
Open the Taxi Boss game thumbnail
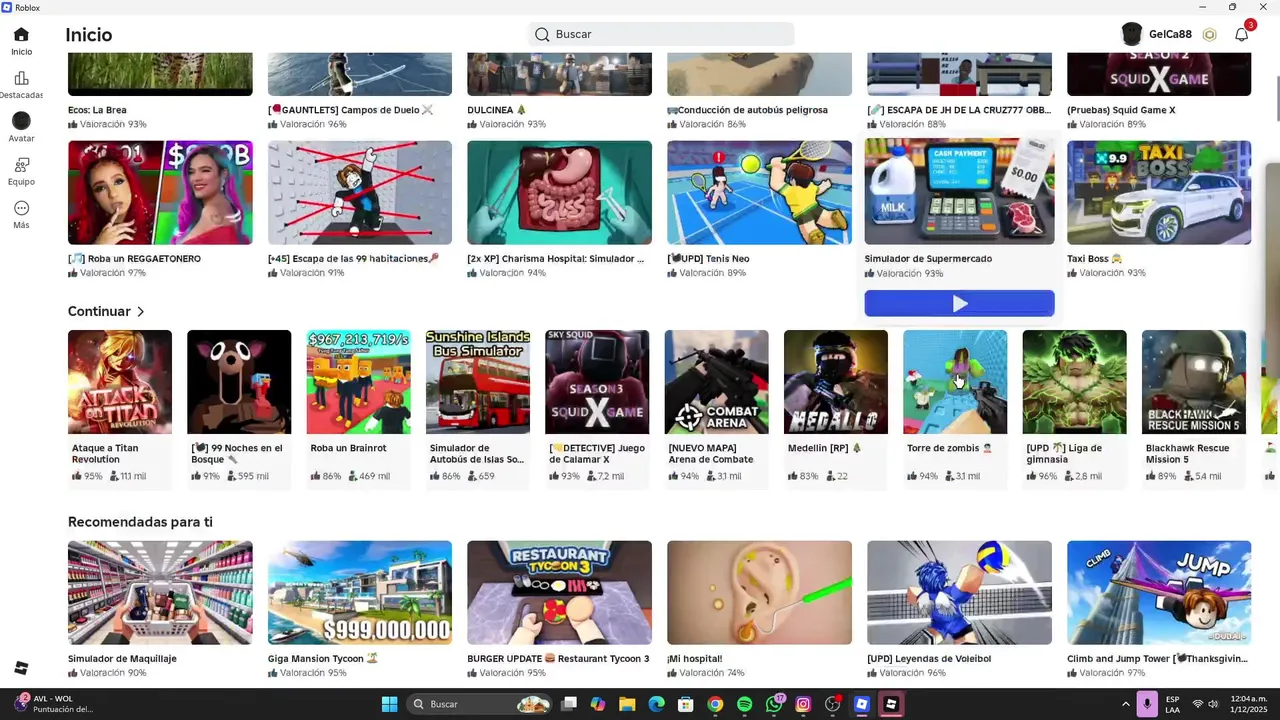tap(1159, 192)
